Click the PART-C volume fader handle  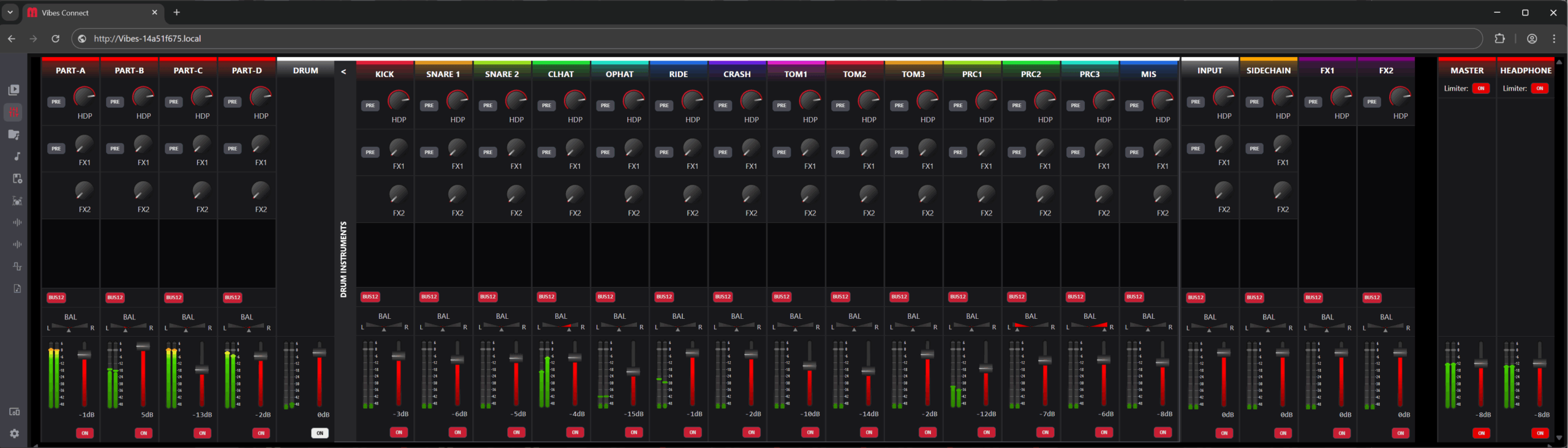[x=202, y=369]
